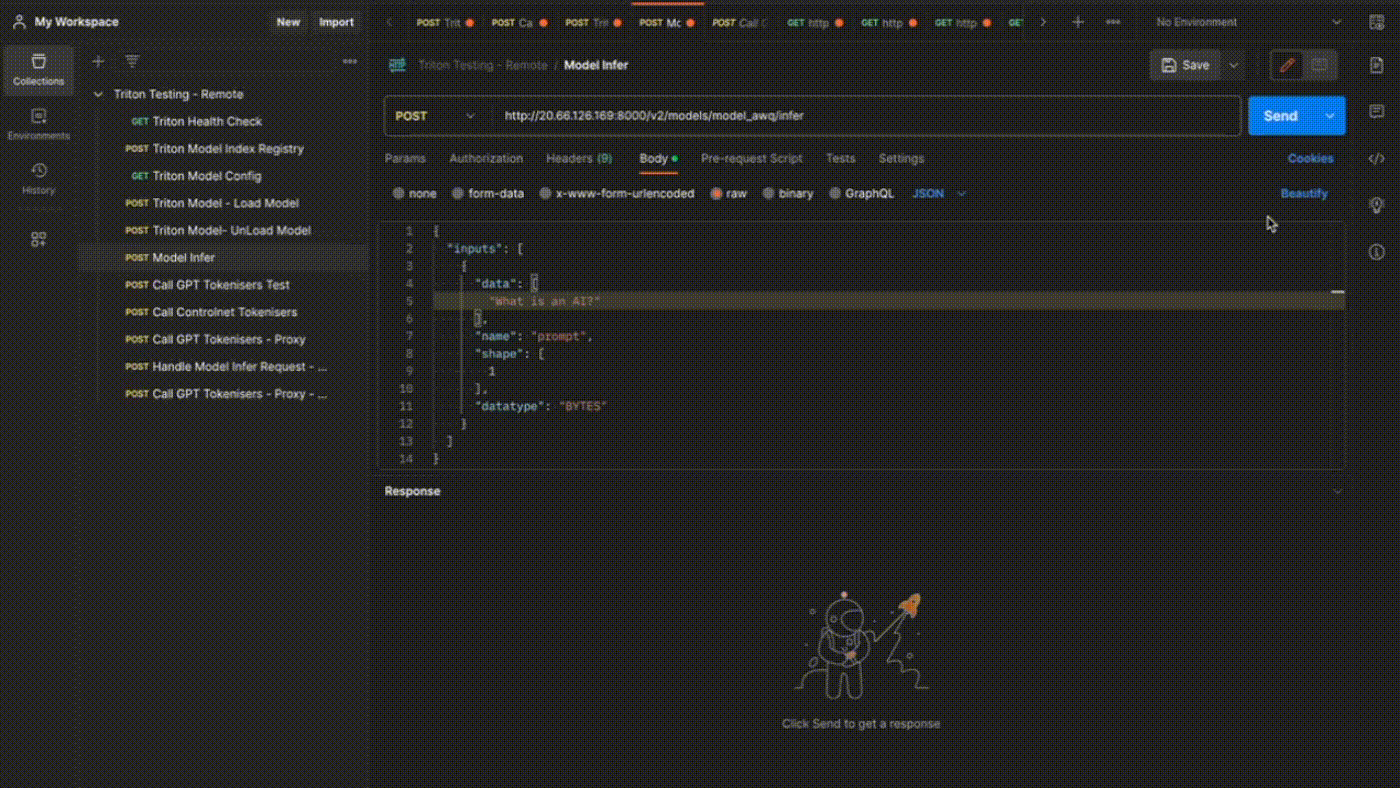This screenshot has height=788, width=1400.
Task: Open the Triton Health Check request
Action: point(207,121)
